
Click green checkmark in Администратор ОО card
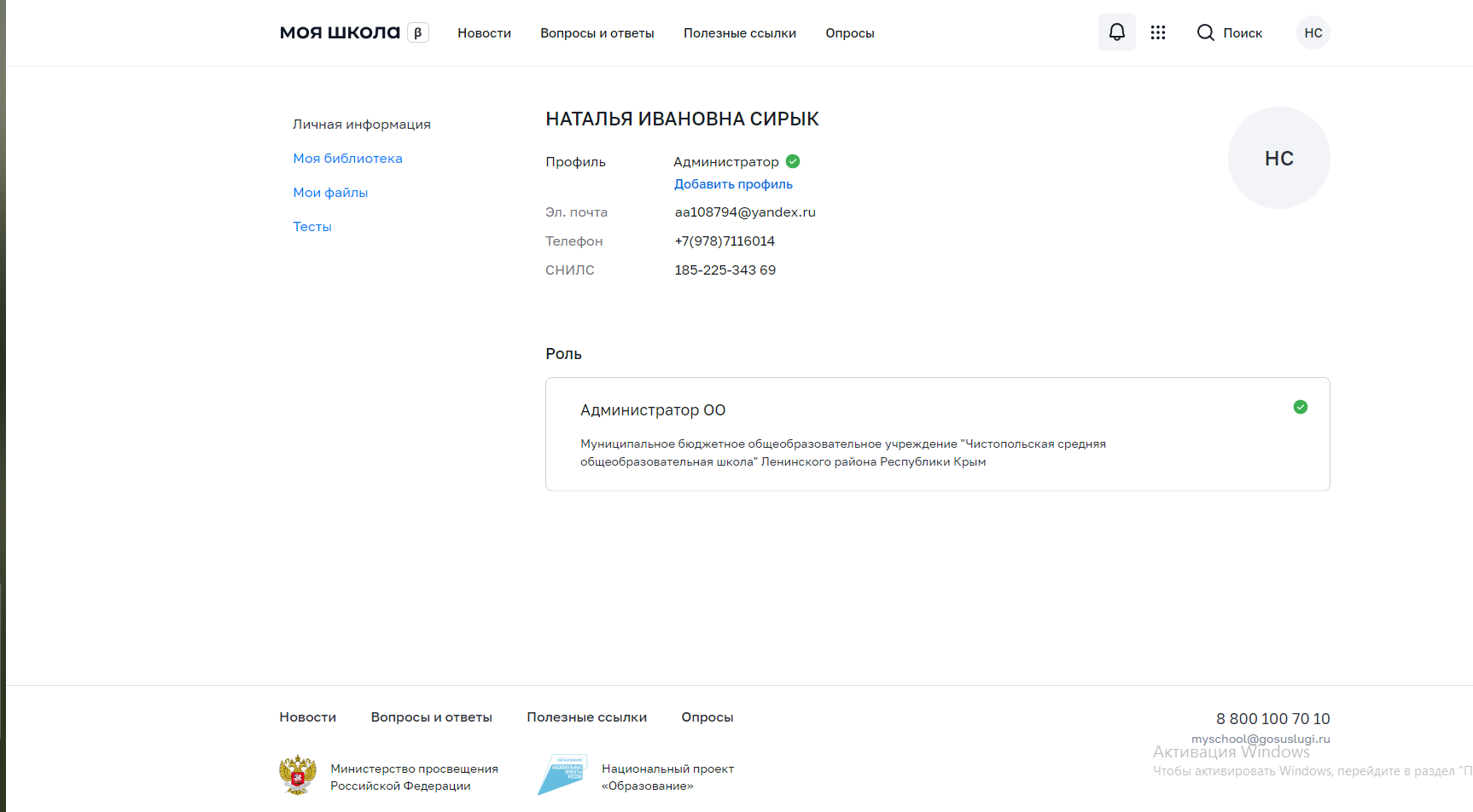[x=1300, y=407]
